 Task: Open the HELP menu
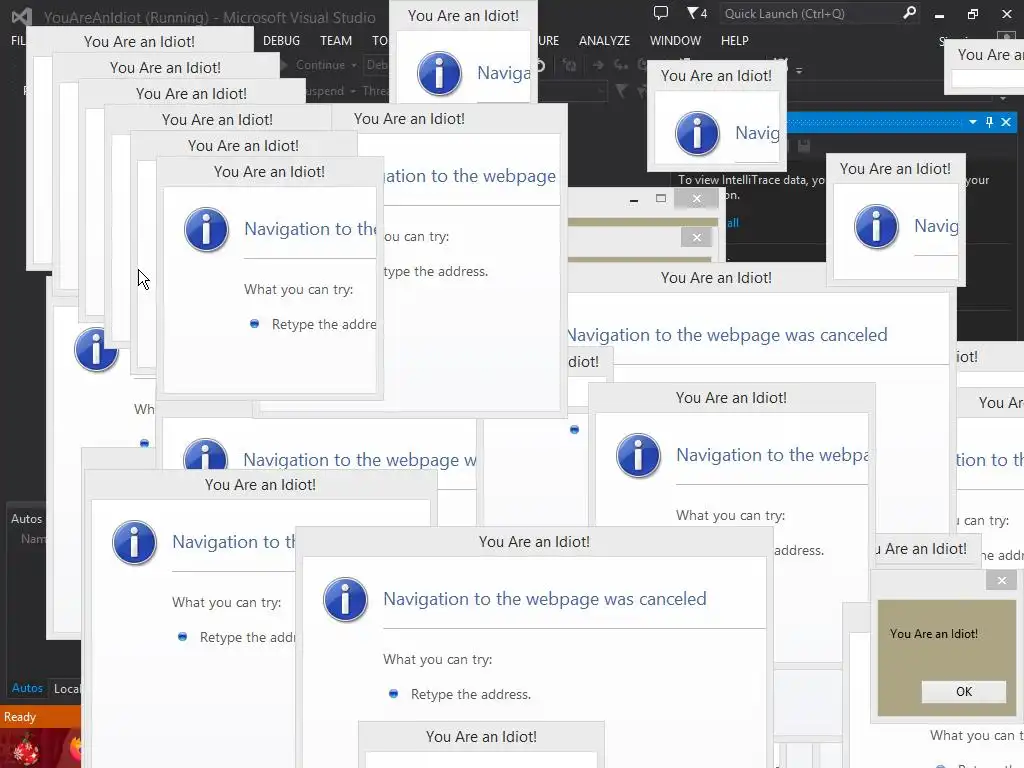coord(735,40)
